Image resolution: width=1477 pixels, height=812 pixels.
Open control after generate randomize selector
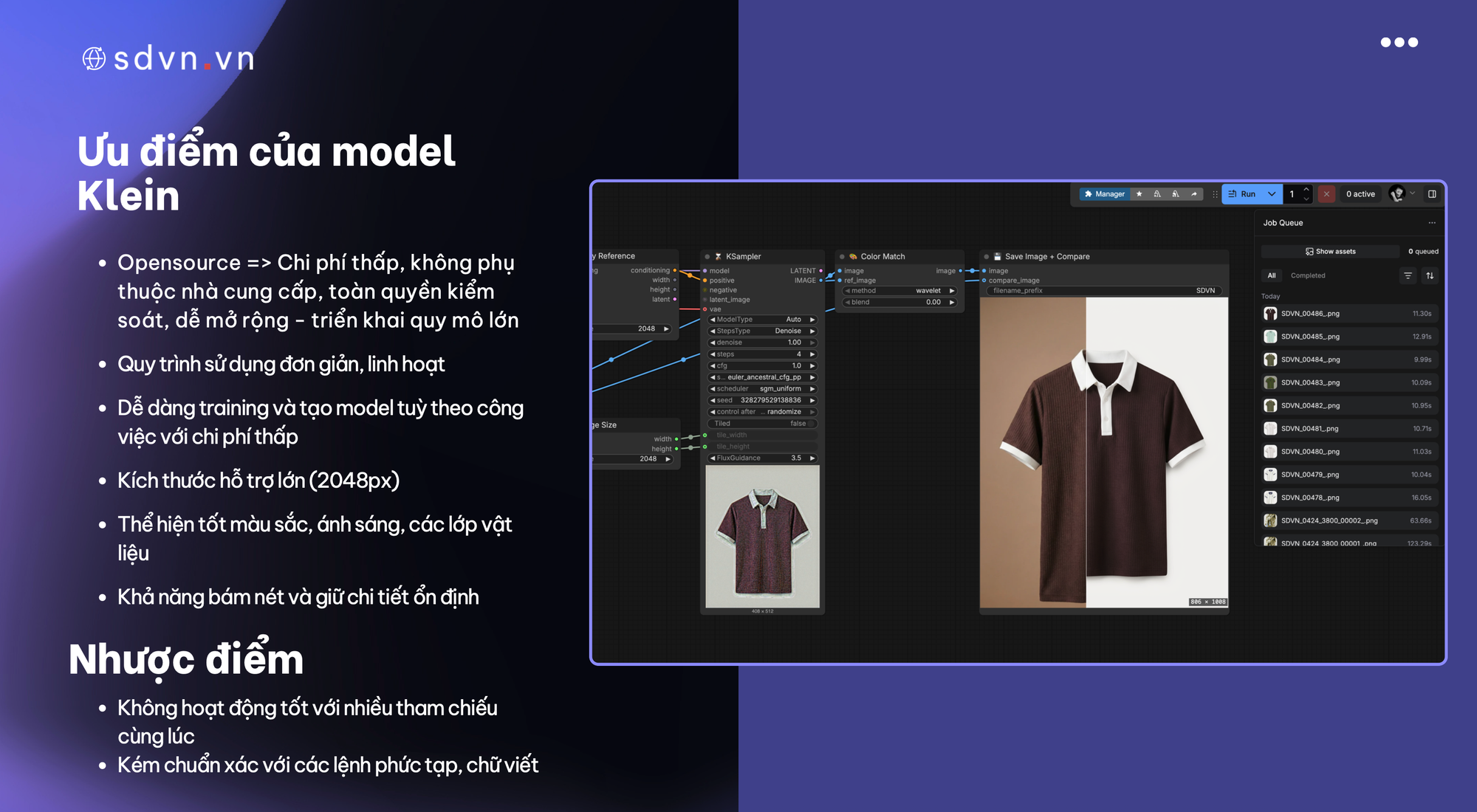tap(763, 412)
